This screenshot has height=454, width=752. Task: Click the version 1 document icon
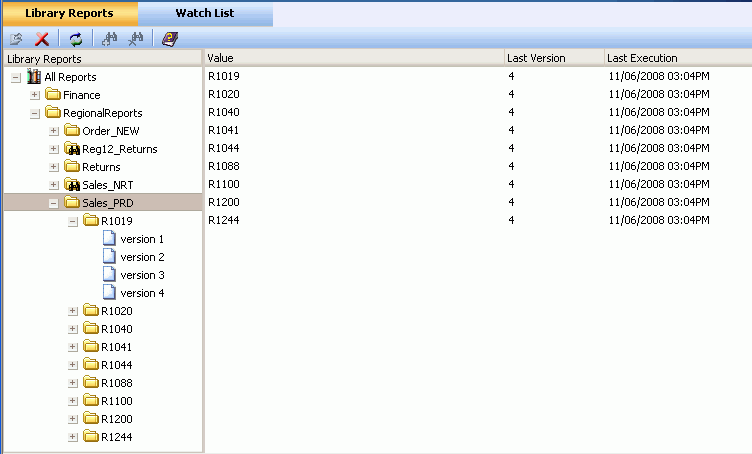click(x=109, y=238)
